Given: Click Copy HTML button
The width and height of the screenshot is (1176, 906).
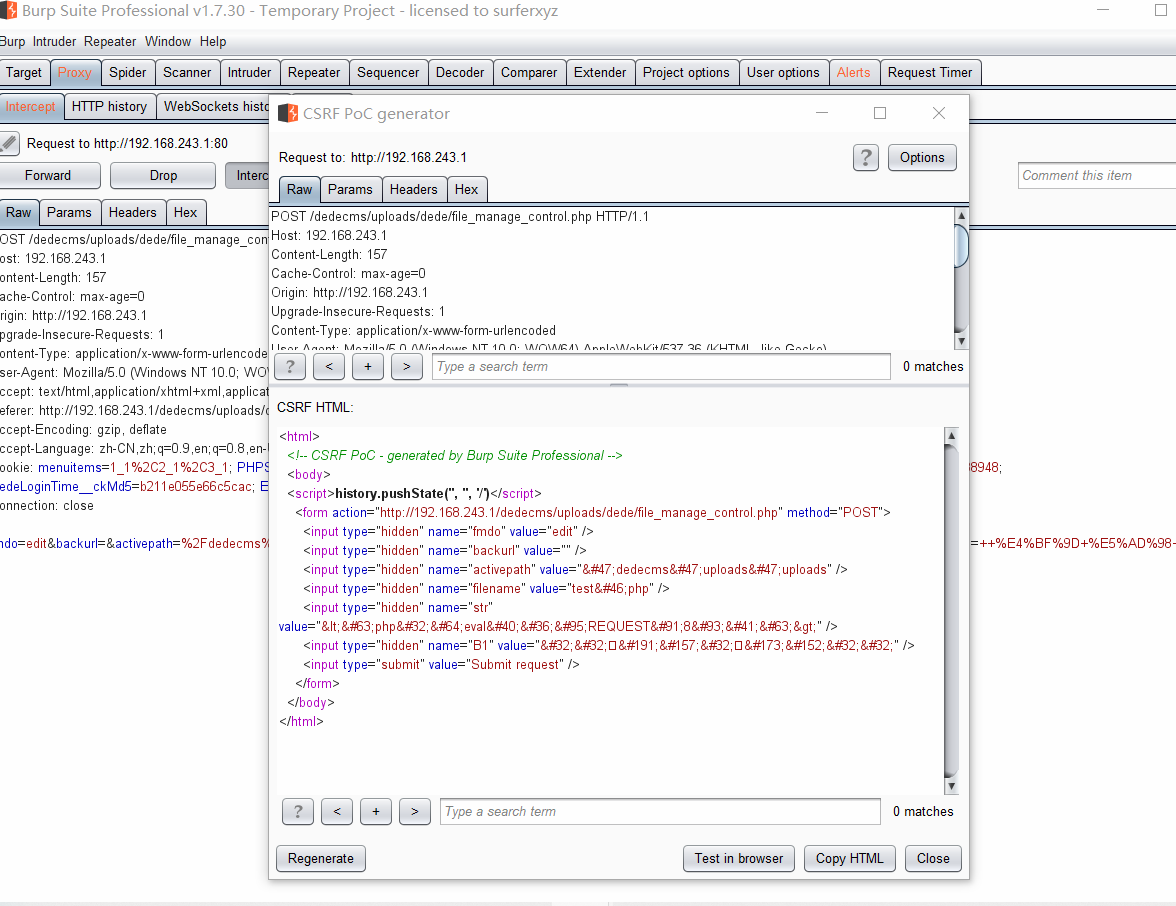Looking at the screenshot, I should pos(850,859).
